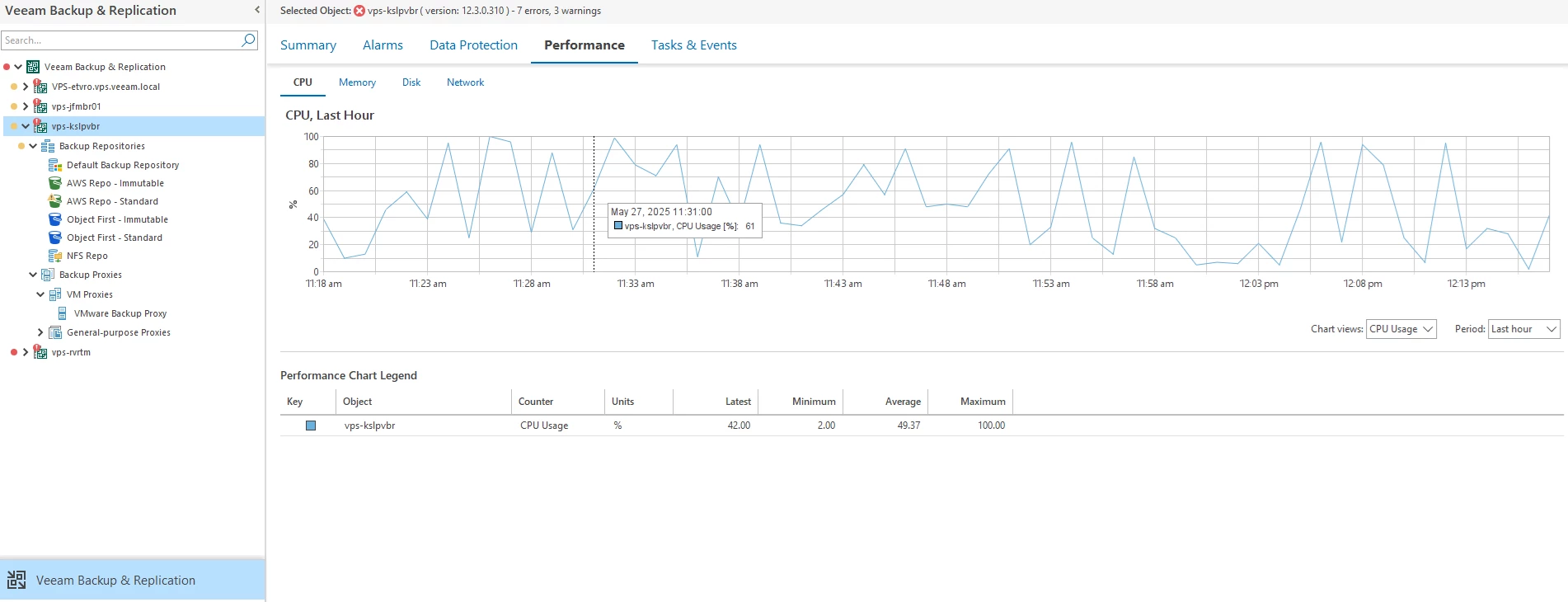This screenshot has height=602, width=1568.
Task: Click the Maximum value 100.00
Action: point(991,426)
